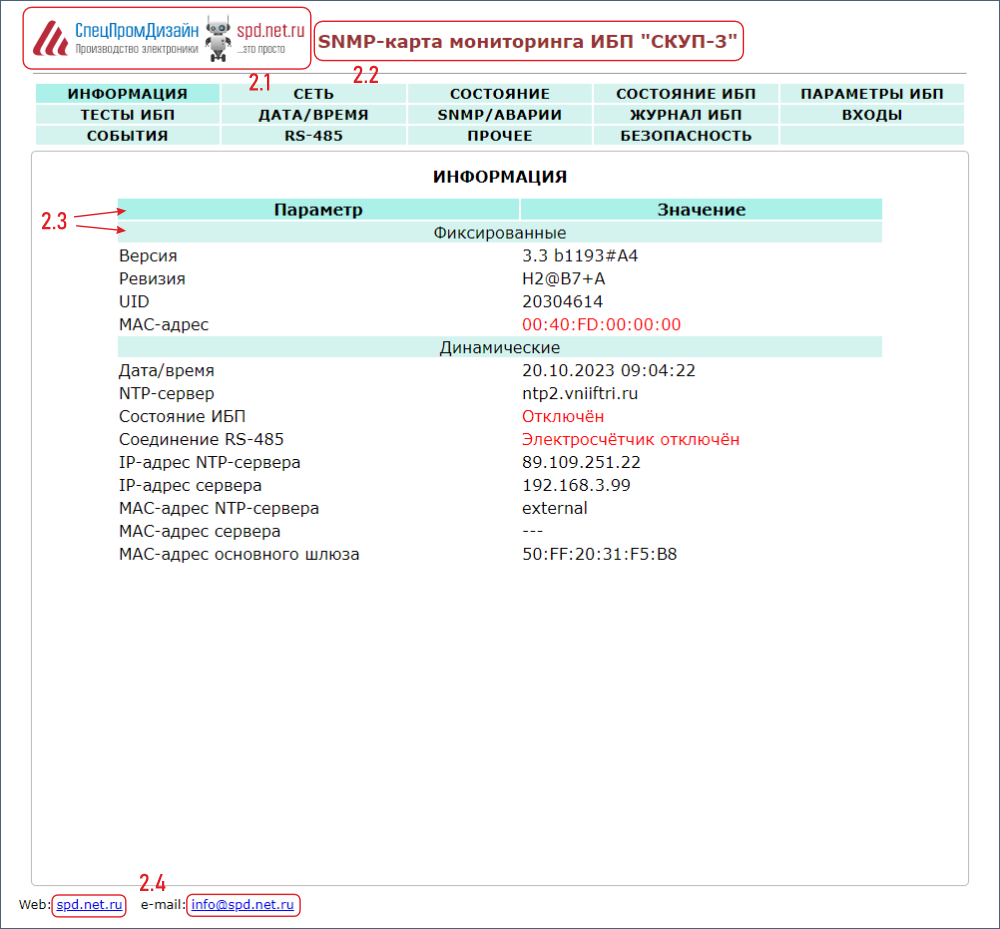This screenshot has width=1000, height=929.
Task: Go to the СОСТОЯНИЕ page
Action: 499,94
